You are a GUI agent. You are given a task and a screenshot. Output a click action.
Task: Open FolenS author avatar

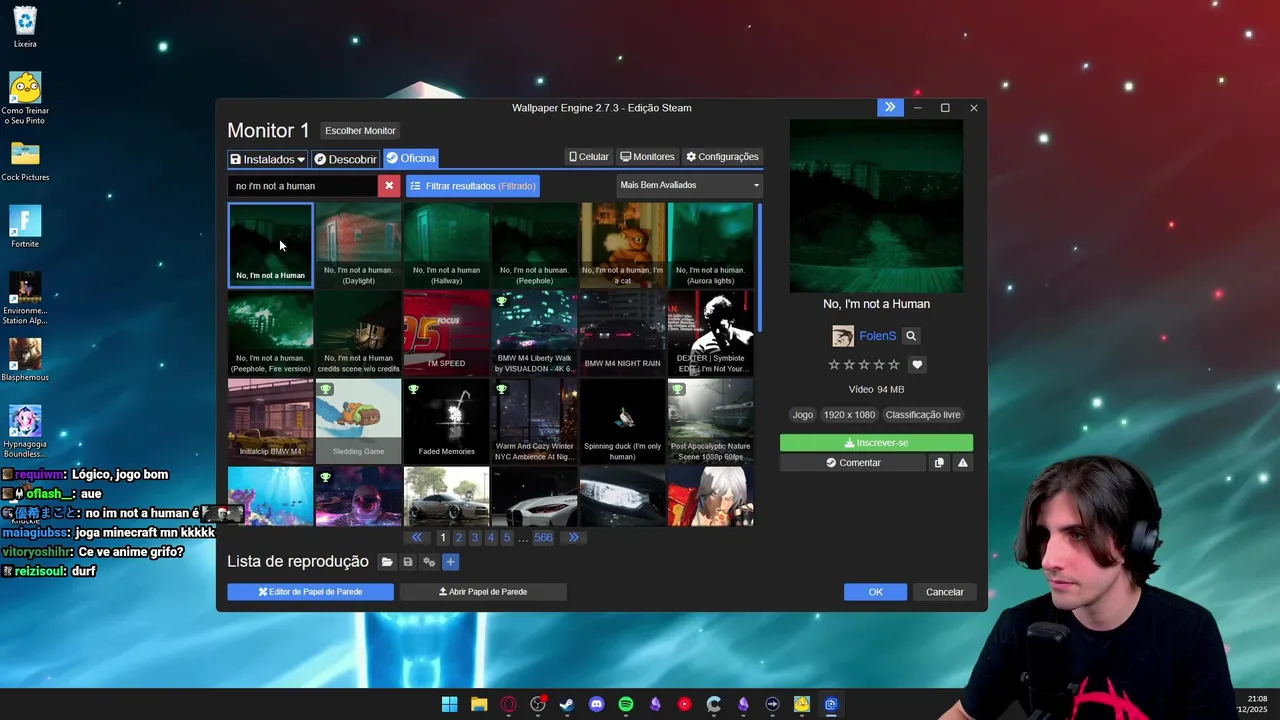point(843,336)
